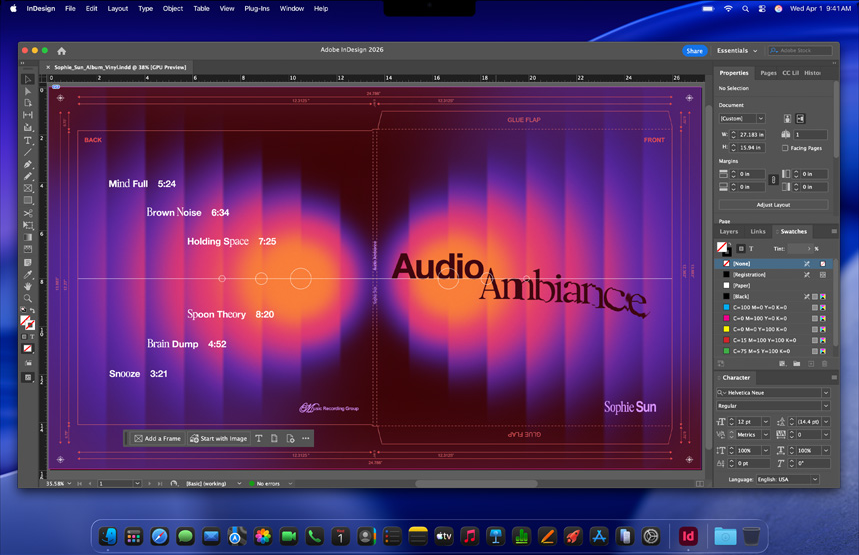Enable the Facing Pages checkbox
This screenshot has height=555, width=859.
click(787, 148)
